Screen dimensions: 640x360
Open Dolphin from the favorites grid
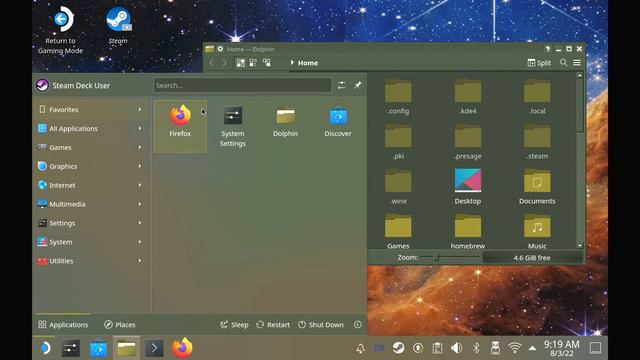point(285,122)
